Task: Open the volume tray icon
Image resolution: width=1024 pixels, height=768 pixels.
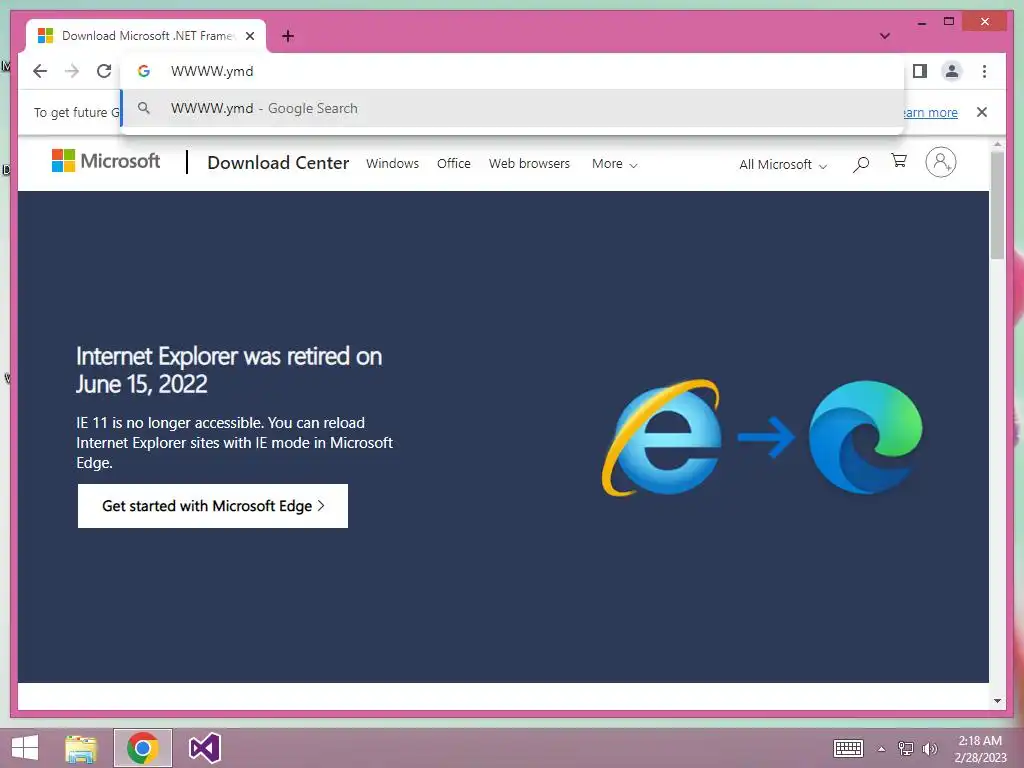Action: (x=930, y=749)
